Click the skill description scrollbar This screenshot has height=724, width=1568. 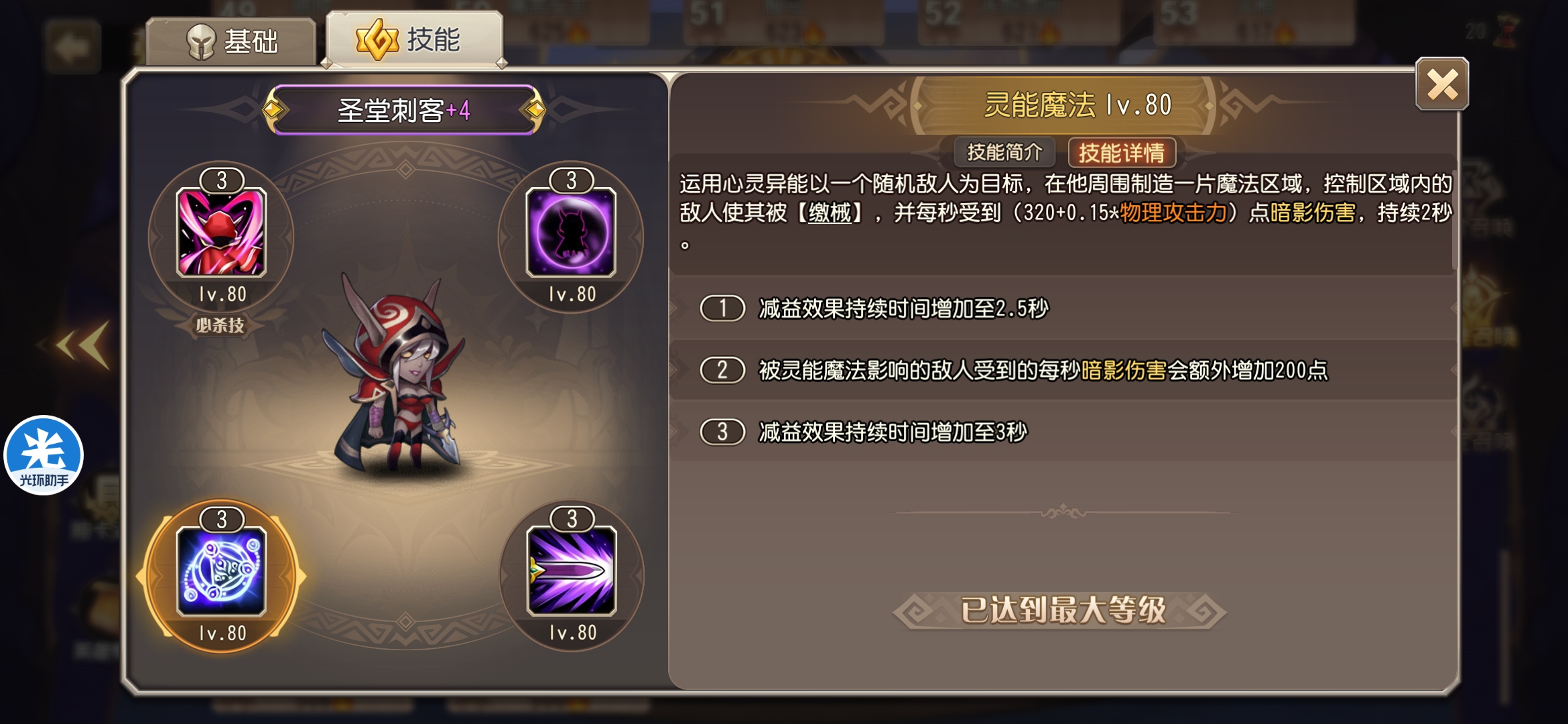[x=1454, y=215]
